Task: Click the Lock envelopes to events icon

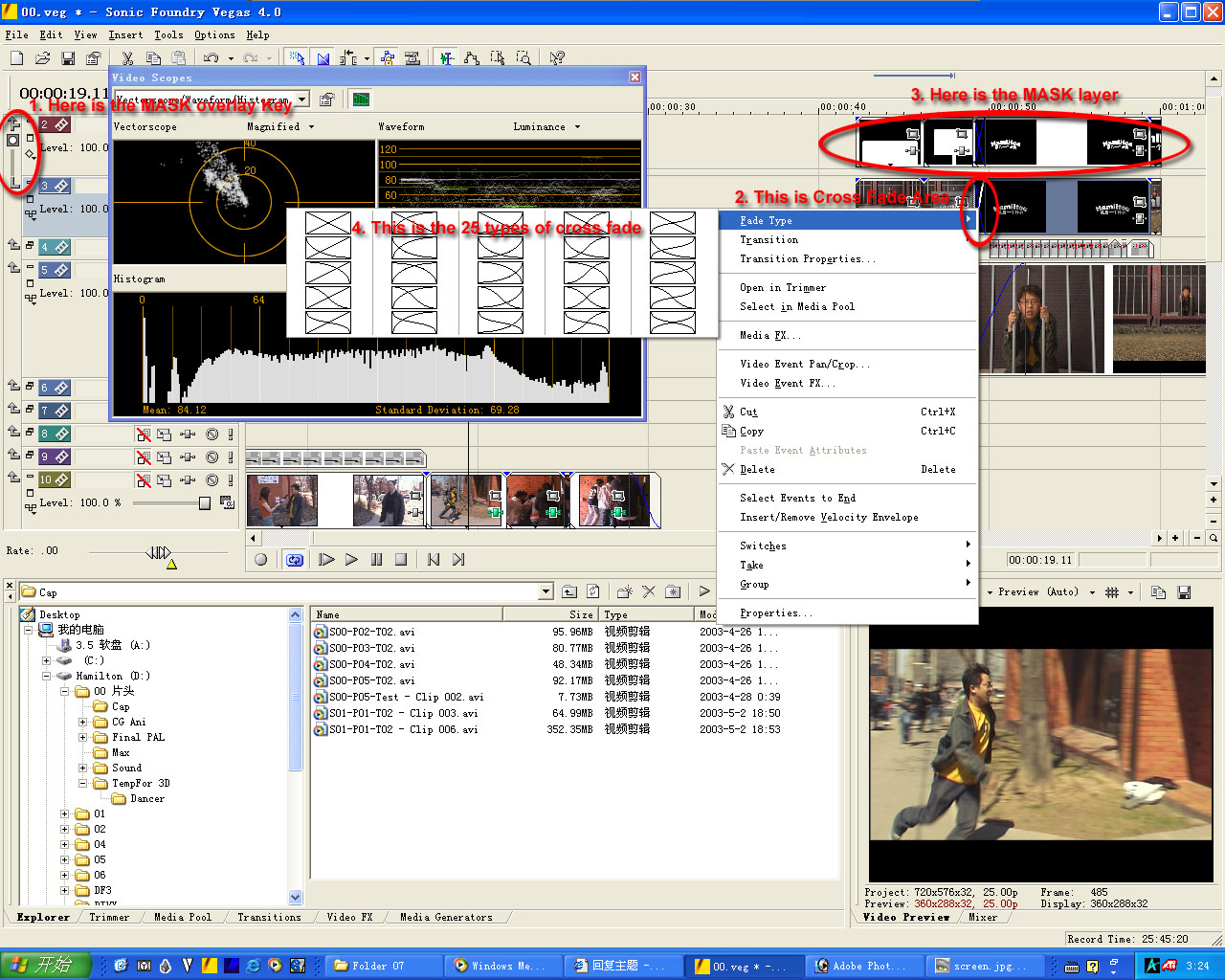Action: tap(387, 58)
